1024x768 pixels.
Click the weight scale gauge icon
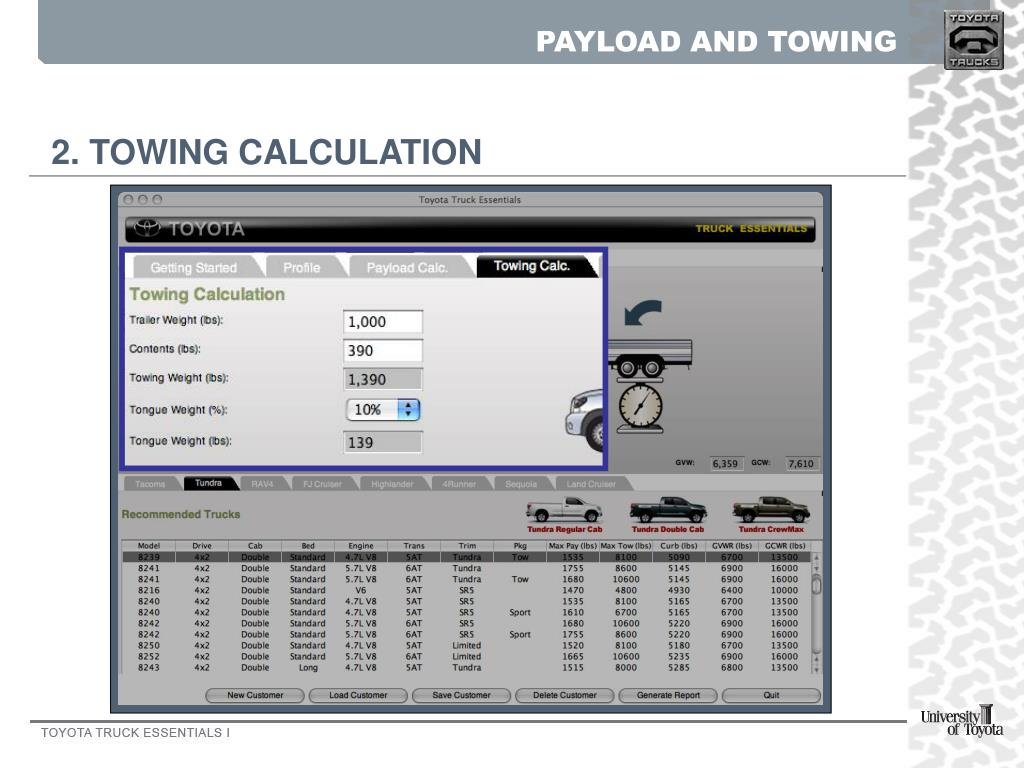pos(641,408)
